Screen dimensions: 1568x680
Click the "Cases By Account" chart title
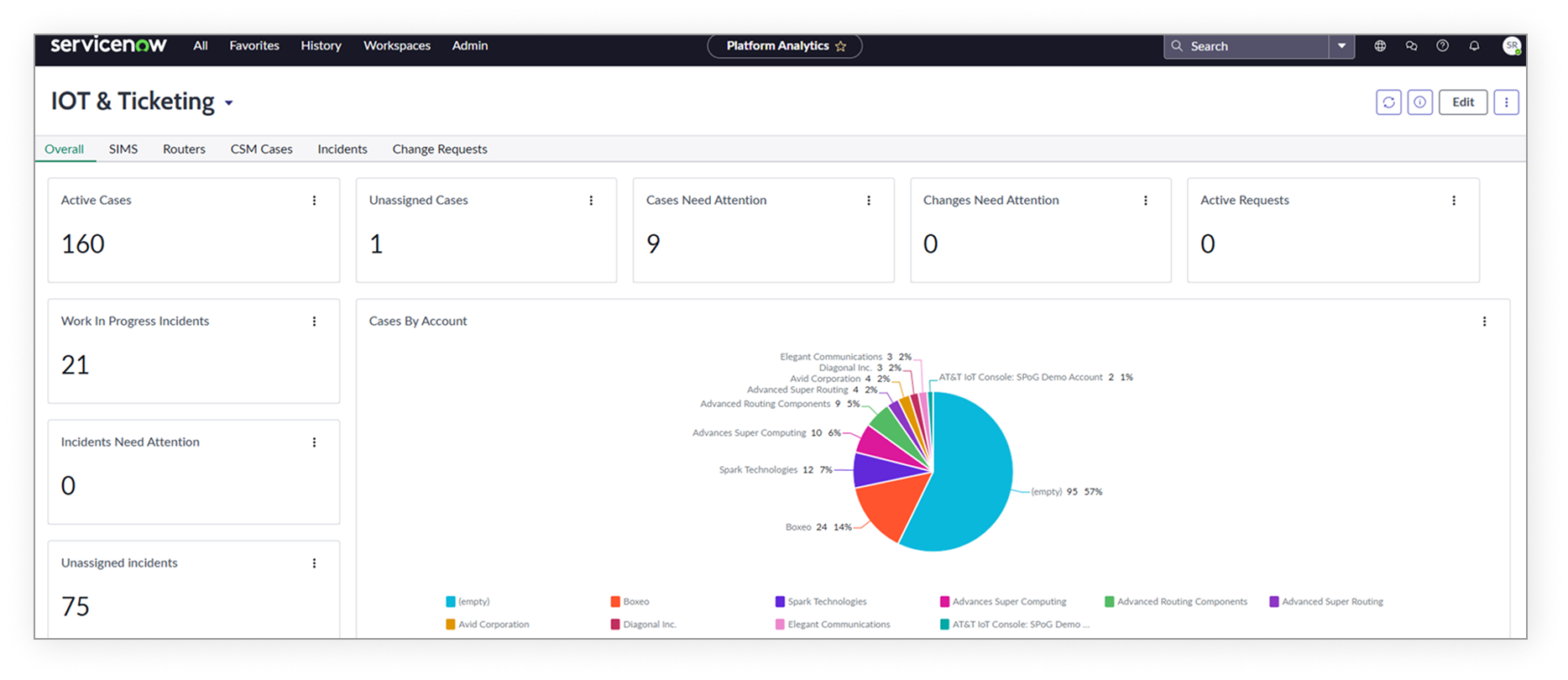[418, 322]
